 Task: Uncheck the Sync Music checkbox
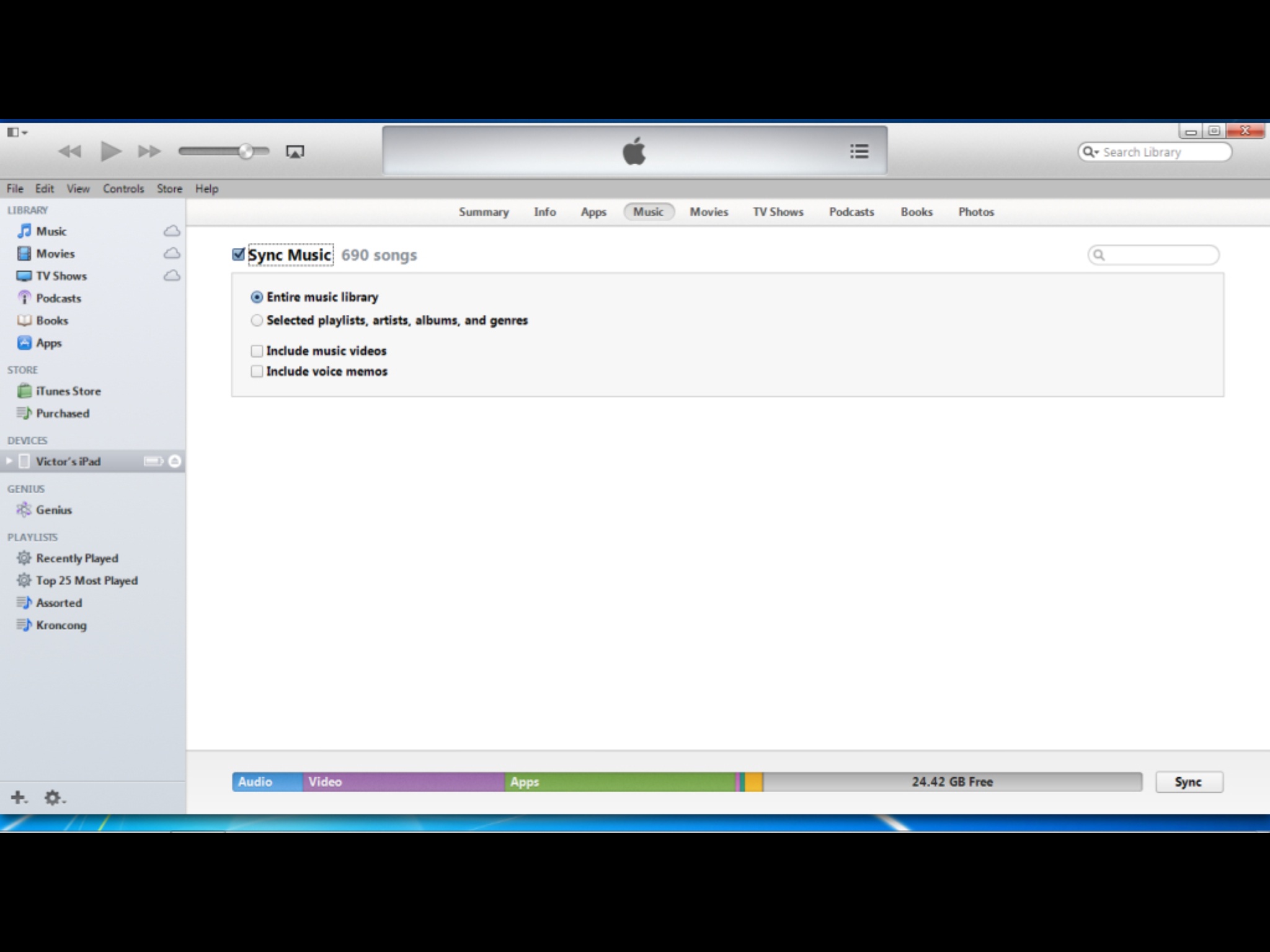click(x=239, y=255)
